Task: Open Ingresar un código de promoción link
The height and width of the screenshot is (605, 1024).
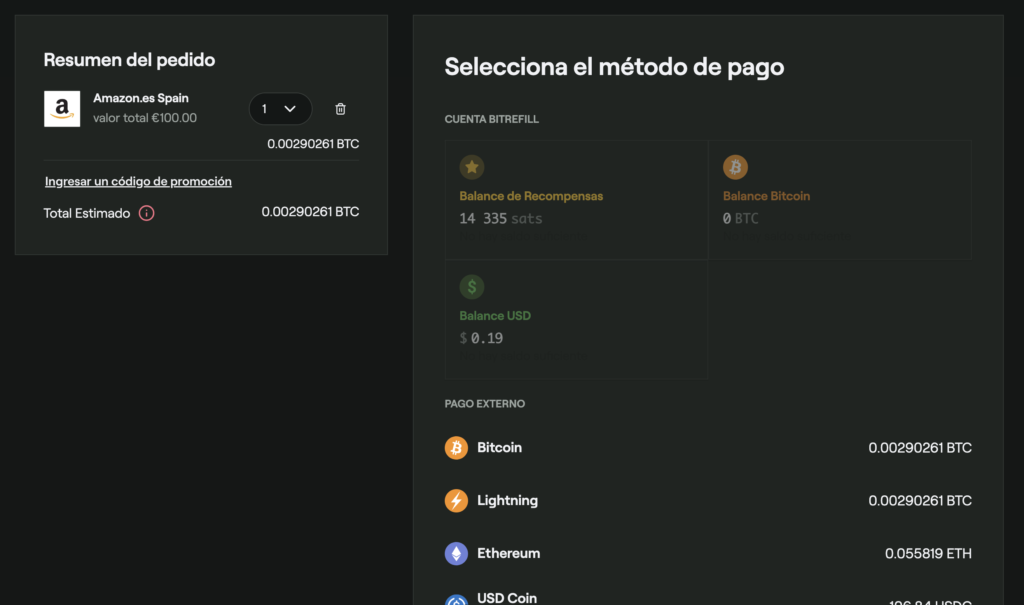Action: coord(138,181)
